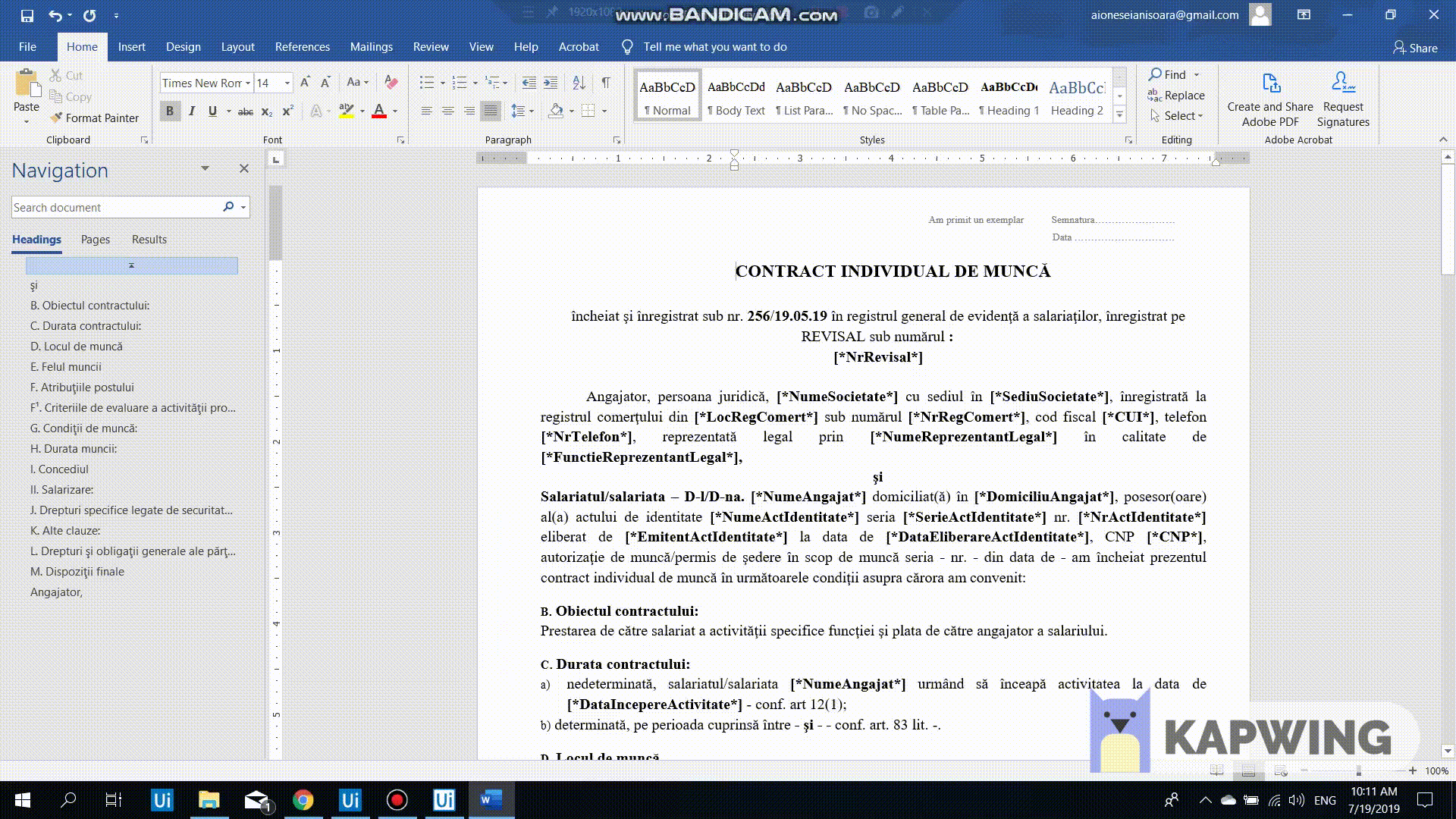This screenshot has height=819, width=1456.
Task: Open the References ribbon tab
Action: (x=302, y=47)
